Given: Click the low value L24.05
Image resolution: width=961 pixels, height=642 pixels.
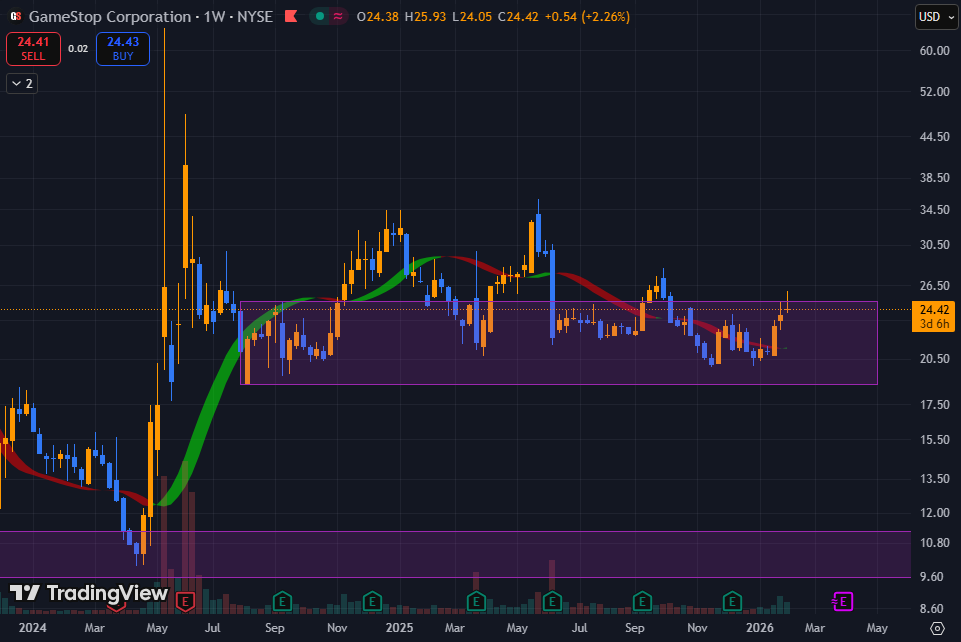Looking at the screenshot, I should [x=472, y=17].
